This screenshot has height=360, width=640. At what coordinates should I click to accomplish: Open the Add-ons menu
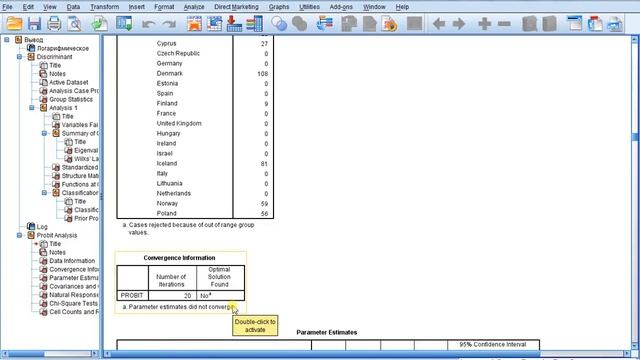pos(341,7)
